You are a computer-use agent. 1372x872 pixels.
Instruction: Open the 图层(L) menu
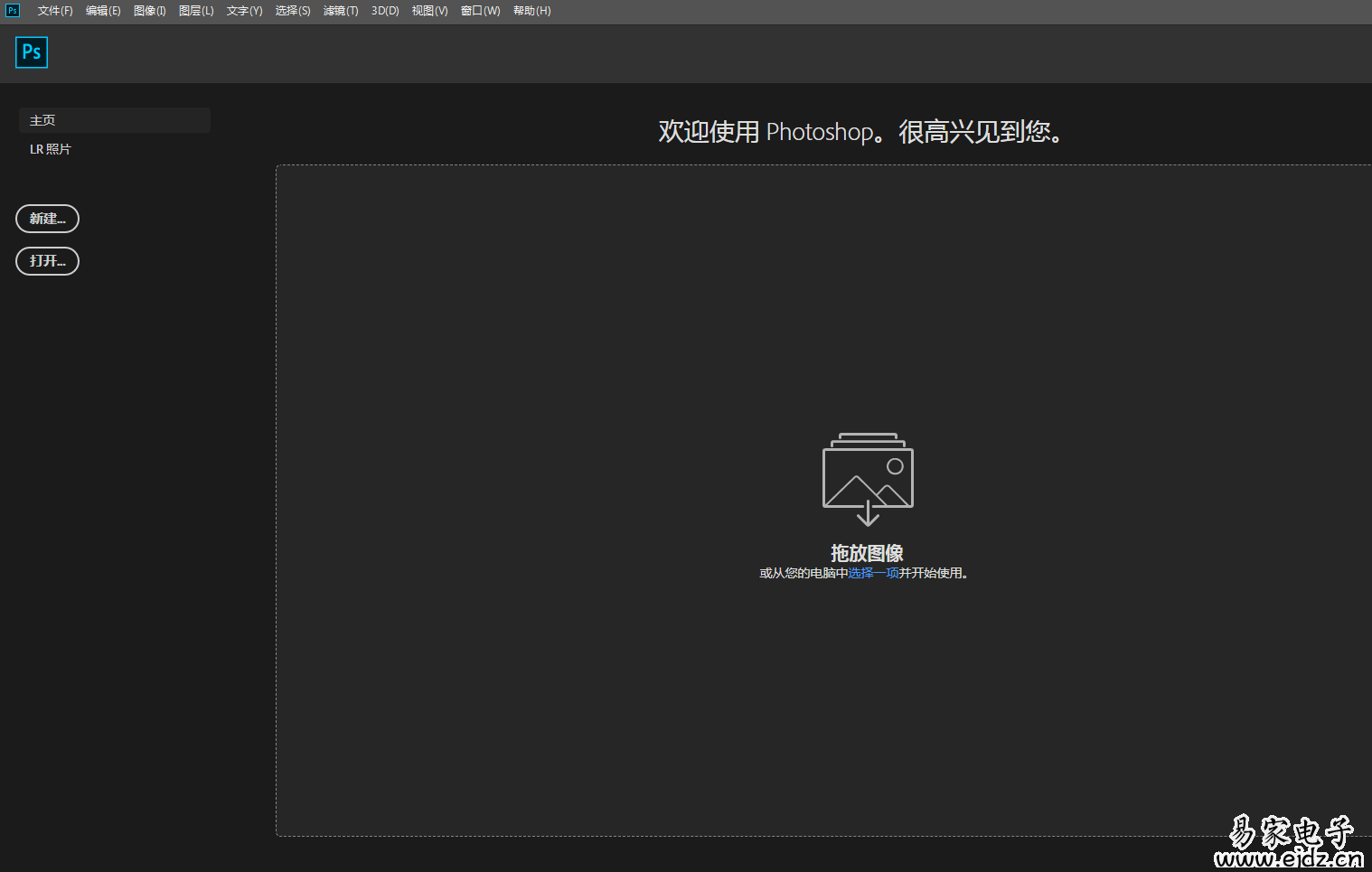[x=196, y=11]
